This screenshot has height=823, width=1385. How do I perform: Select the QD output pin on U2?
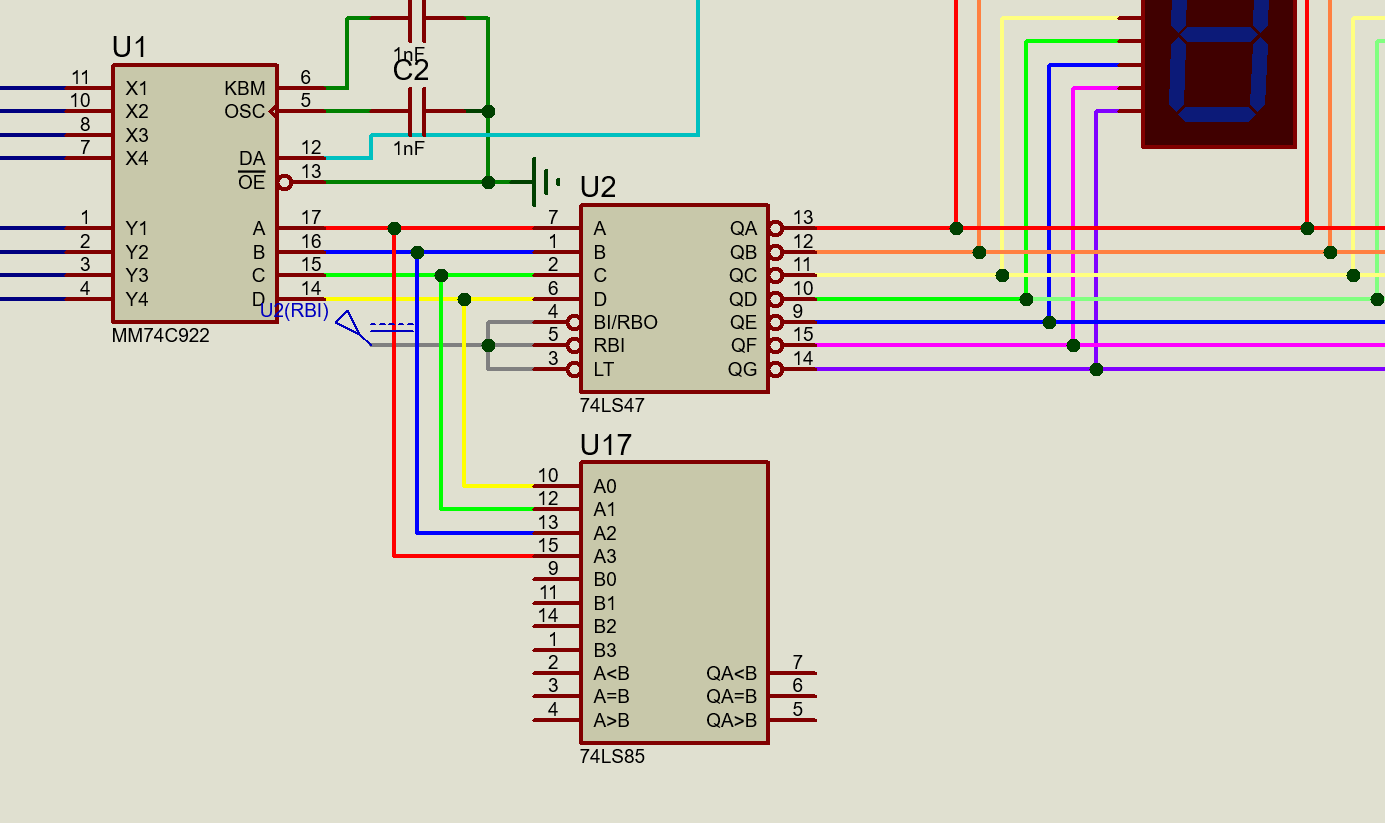[x=793, y=298]
